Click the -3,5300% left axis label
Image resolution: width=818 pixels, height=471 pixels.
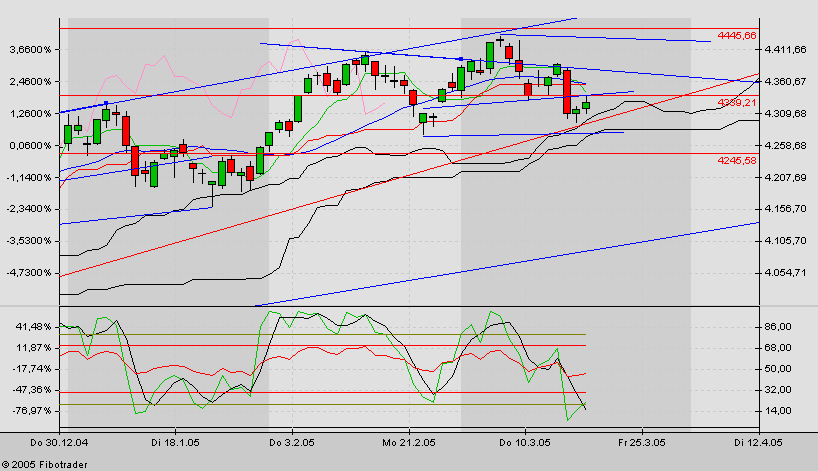(x=29, y=240)
